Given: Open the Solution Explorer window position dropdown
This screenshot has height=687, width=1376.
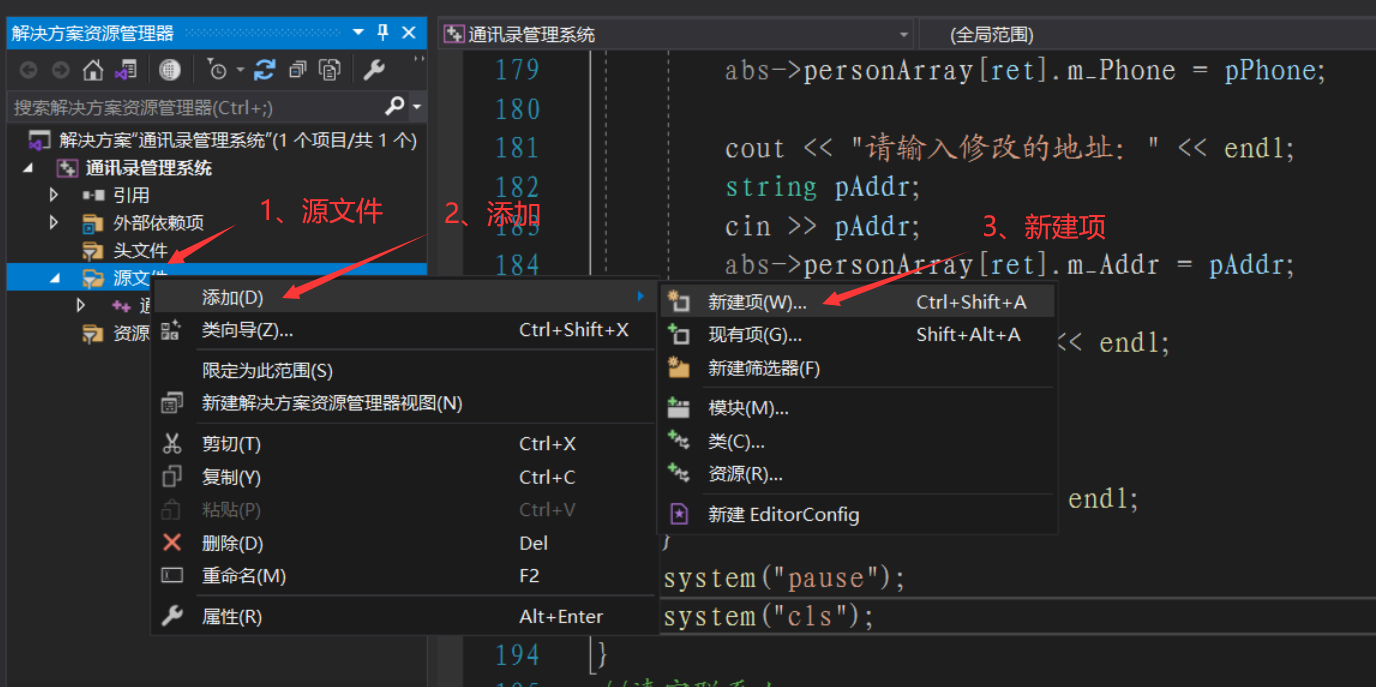Looking at the screenshot, I should coord(359,33).
